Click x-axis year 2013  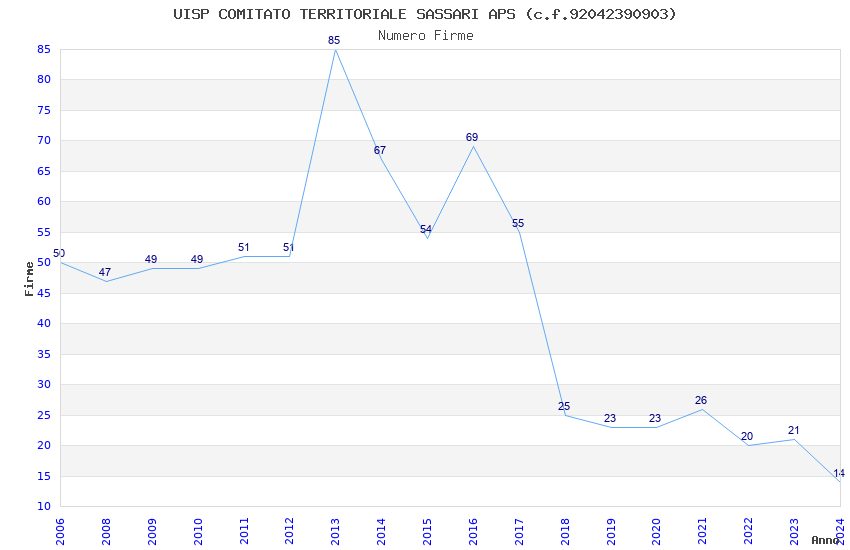coord(335,531)
